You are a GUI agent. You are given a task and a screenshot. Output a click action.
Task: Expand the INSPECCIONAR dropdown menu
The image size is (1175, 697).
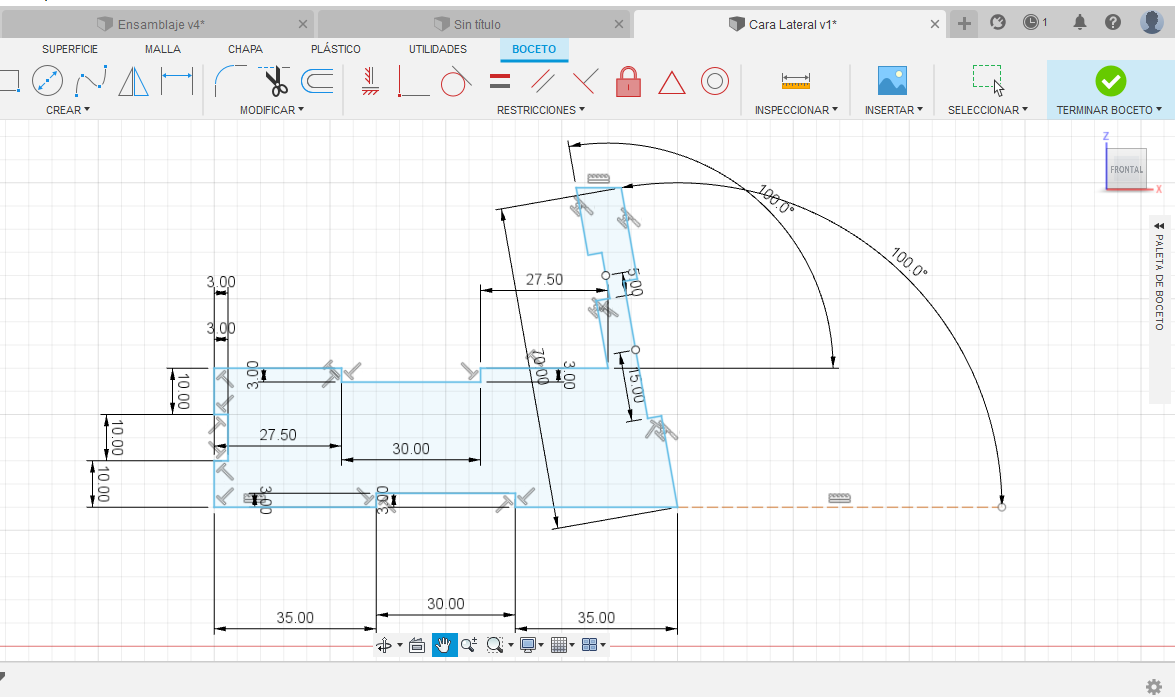coord(796,110)
